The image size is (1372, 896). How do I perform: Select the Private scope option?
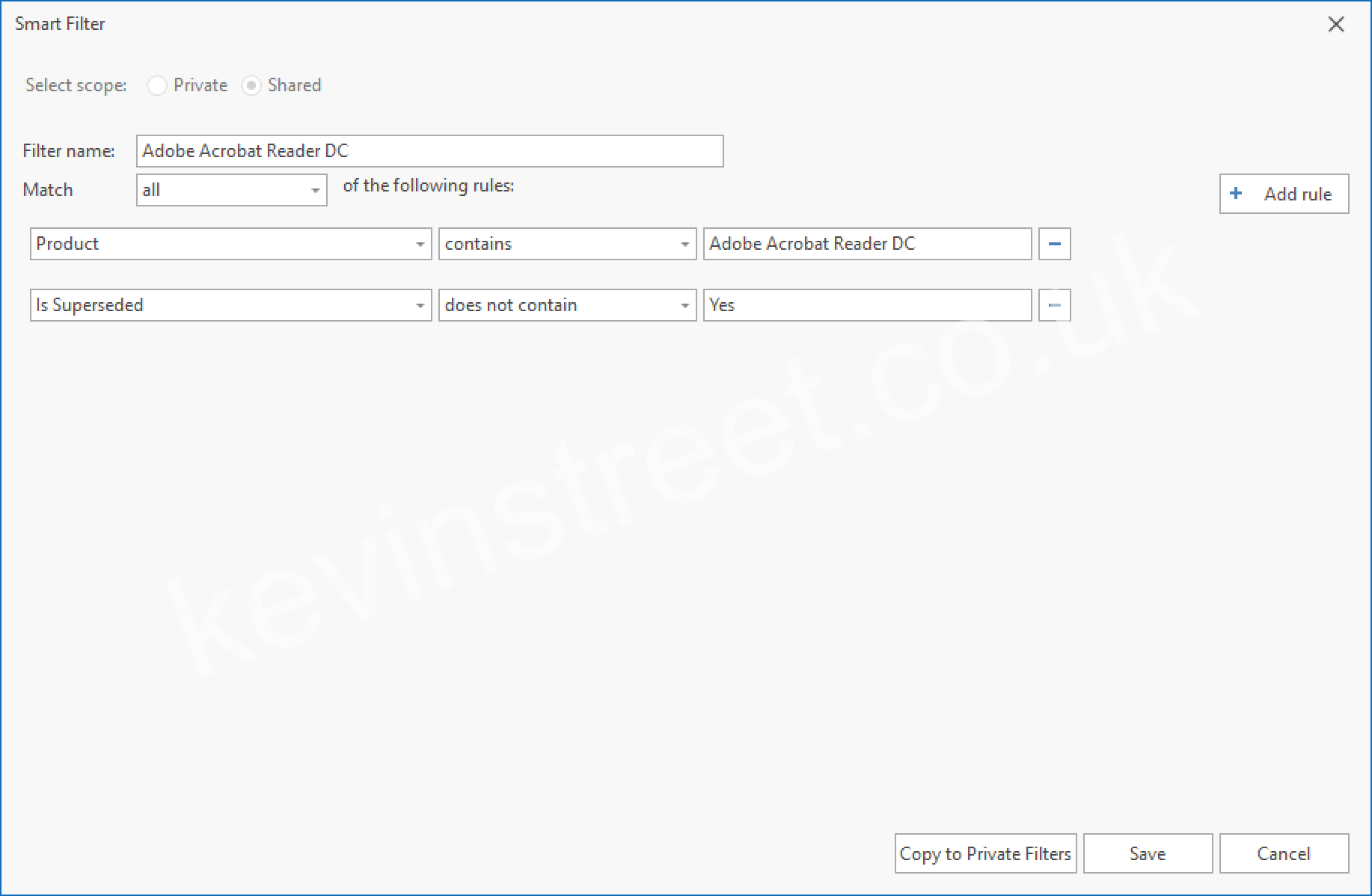click(157, 85)
